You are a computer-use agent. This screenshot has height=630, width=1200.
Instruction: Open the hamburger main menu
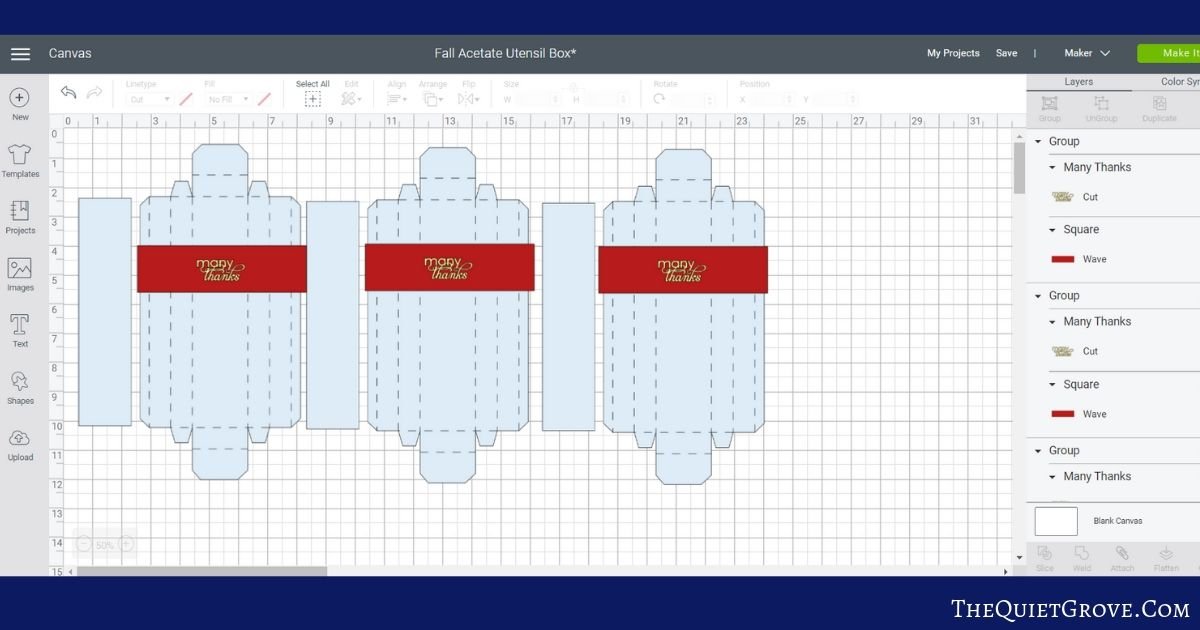click(x=20, y=53)
